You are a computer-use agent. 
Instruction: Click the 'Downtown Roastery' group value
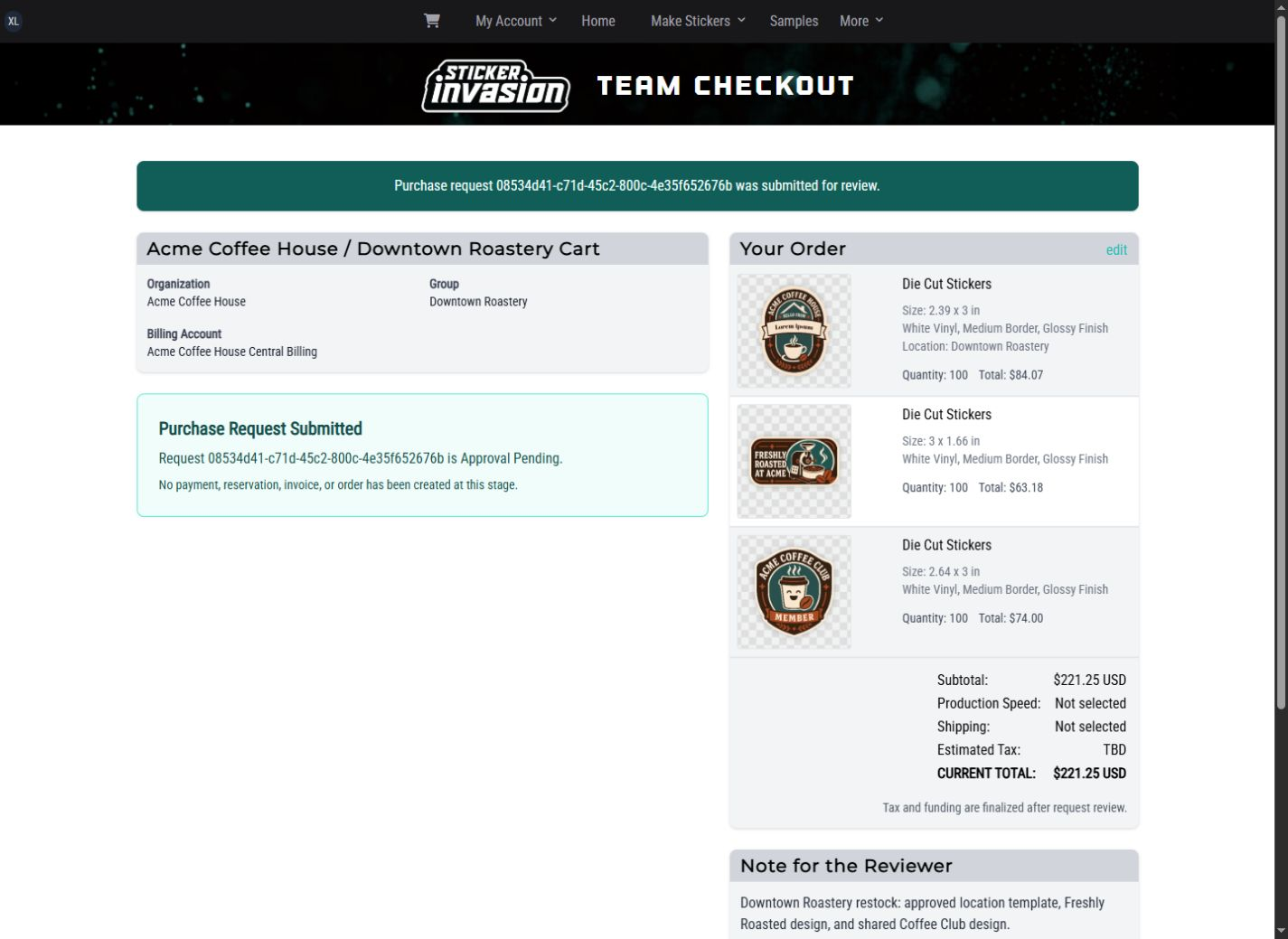[478, 302]
